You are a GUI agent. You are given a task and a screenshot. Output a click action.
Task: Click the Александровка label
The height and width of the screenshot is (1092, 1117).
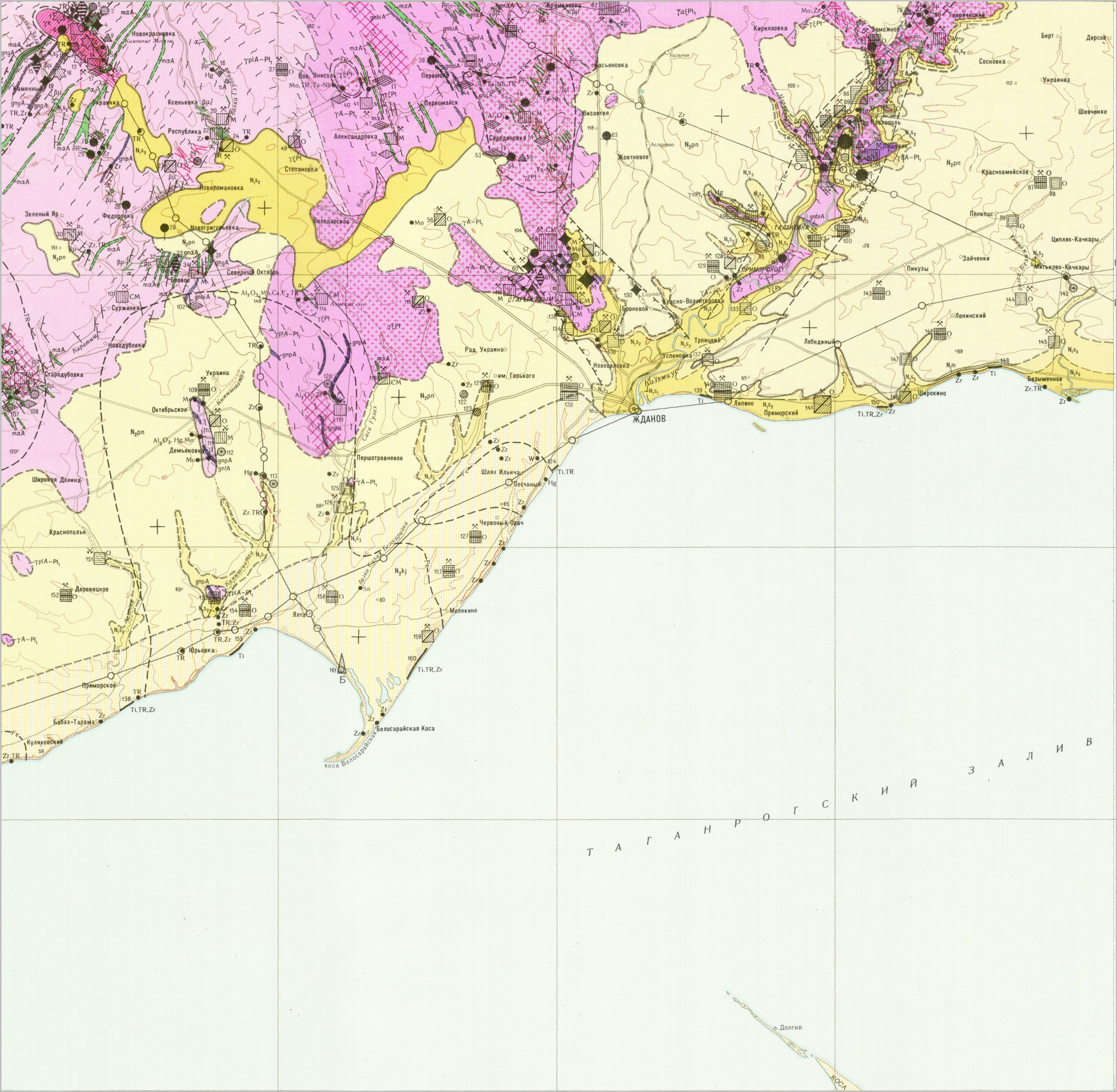coord(356,137)
